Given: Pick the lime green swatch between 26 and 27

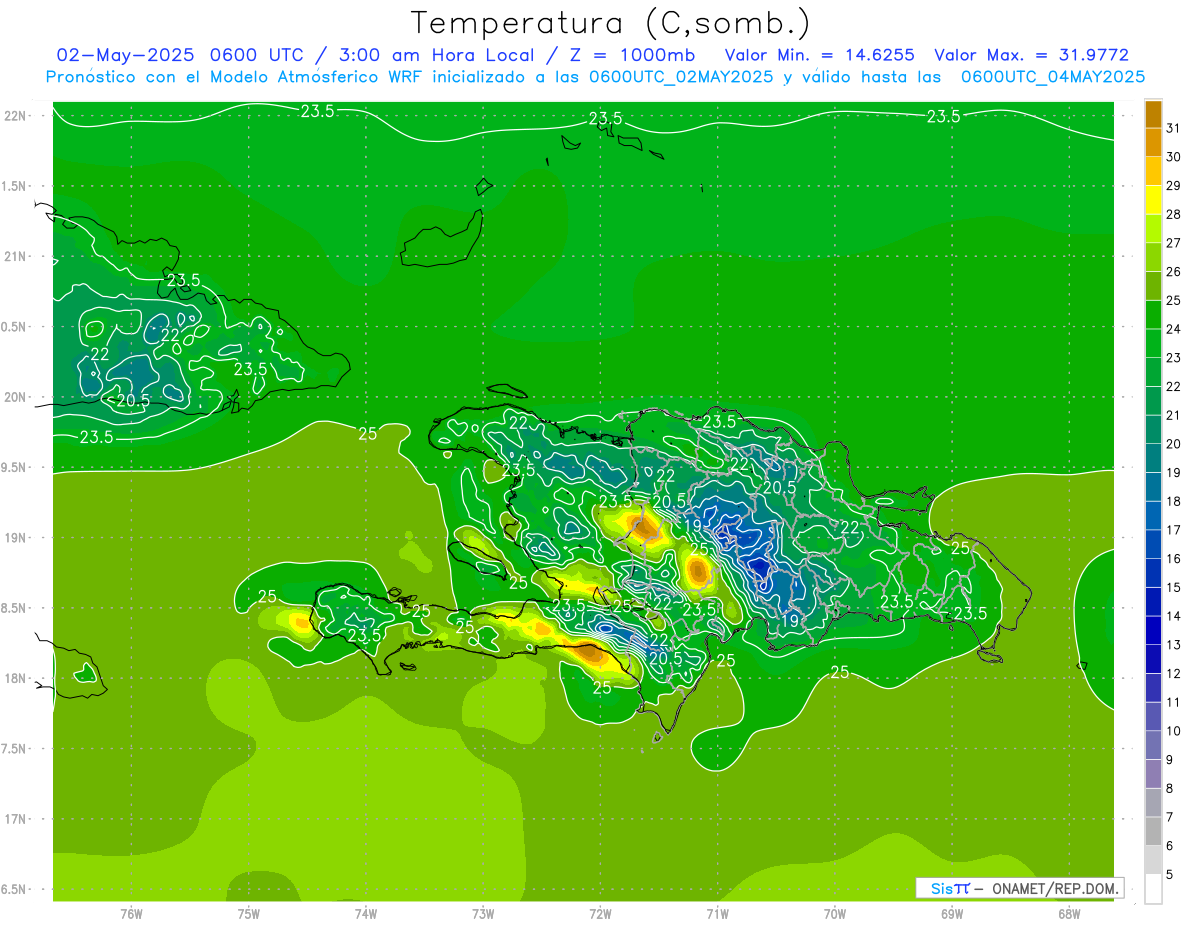Looking at the screenshot, I should point(1153,257).
